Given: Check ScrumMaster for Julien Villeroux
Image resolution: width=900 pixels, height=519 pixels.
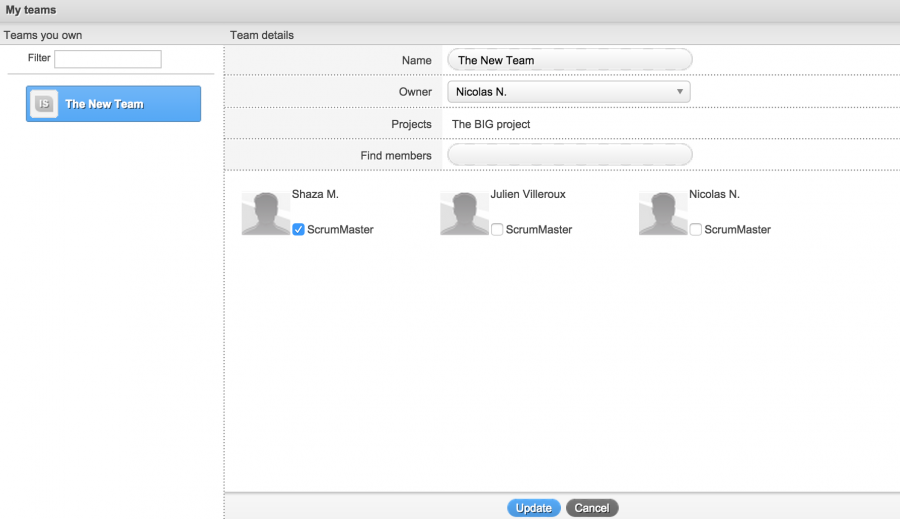Looking at the screenshot, I should click(497, 230).
